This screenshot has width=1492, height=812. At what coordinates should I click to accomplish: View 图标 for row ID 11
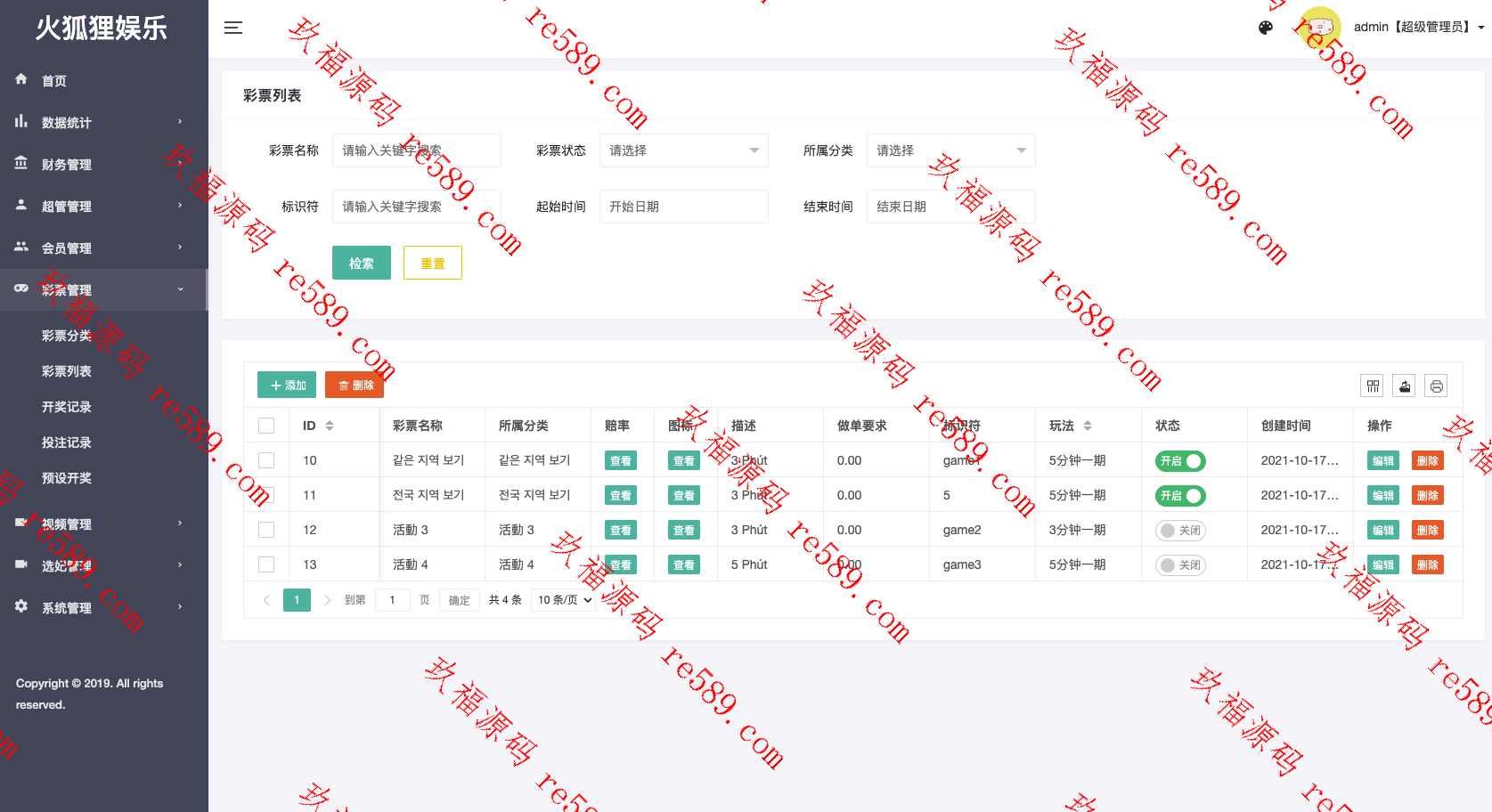[x=684, y=495]
